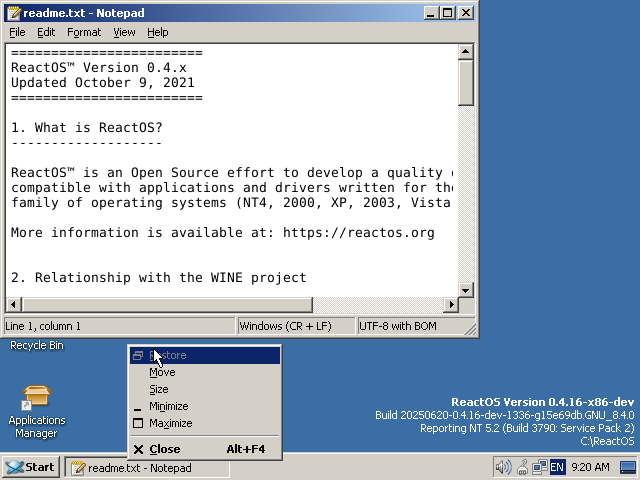Click the resize grip at window corner
This screenshot has width=640, height=480.
[x=470, y=329]
